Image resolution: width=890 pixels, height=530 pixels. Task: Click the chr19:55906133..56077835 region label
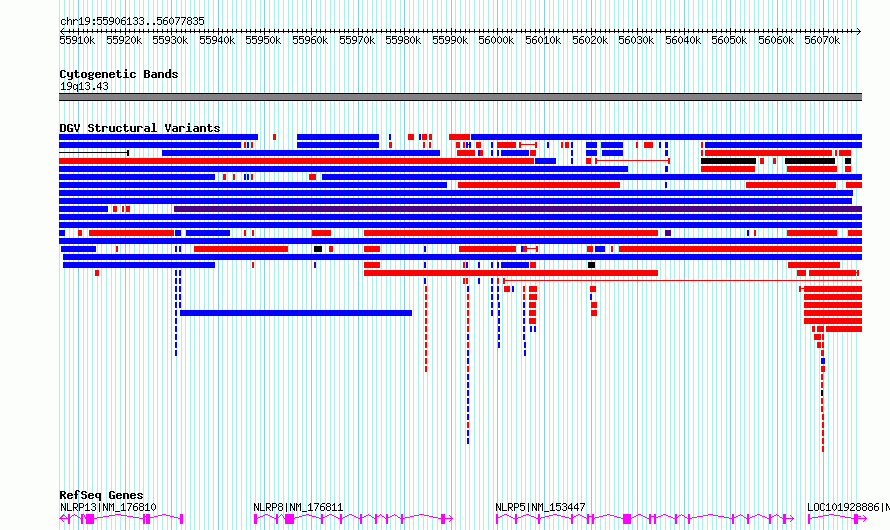132,21
